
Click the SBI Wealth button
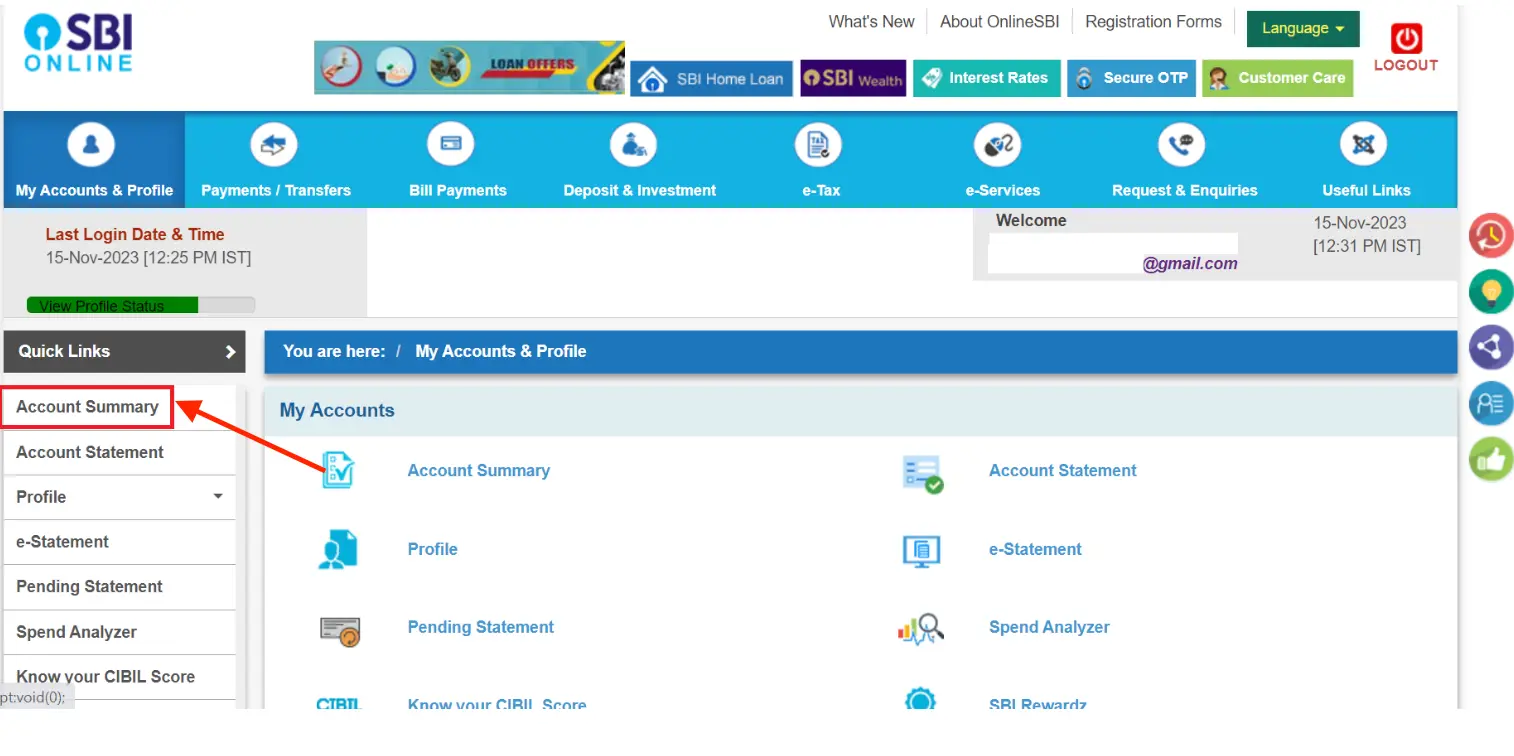pos(853,78)
